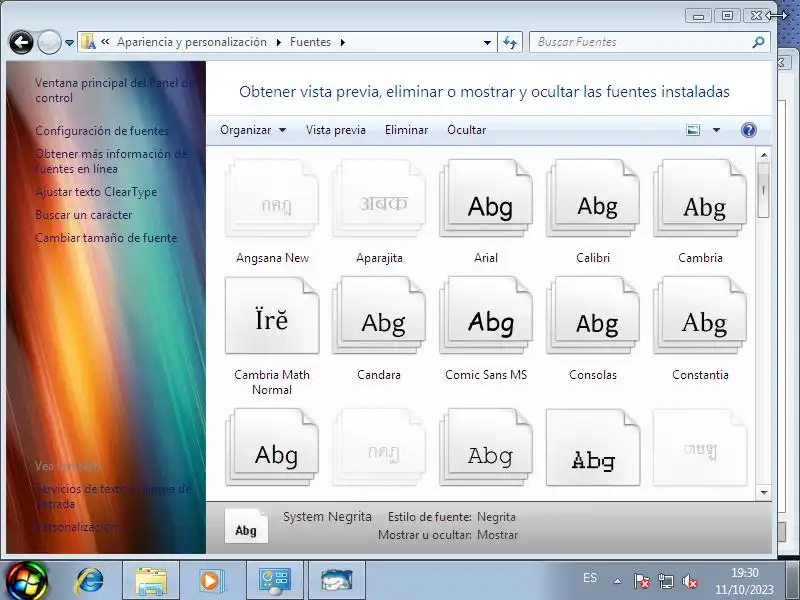Open Windows Explorer from taskbar
Viewport: 800px width, 600px height.
point(151,581)
